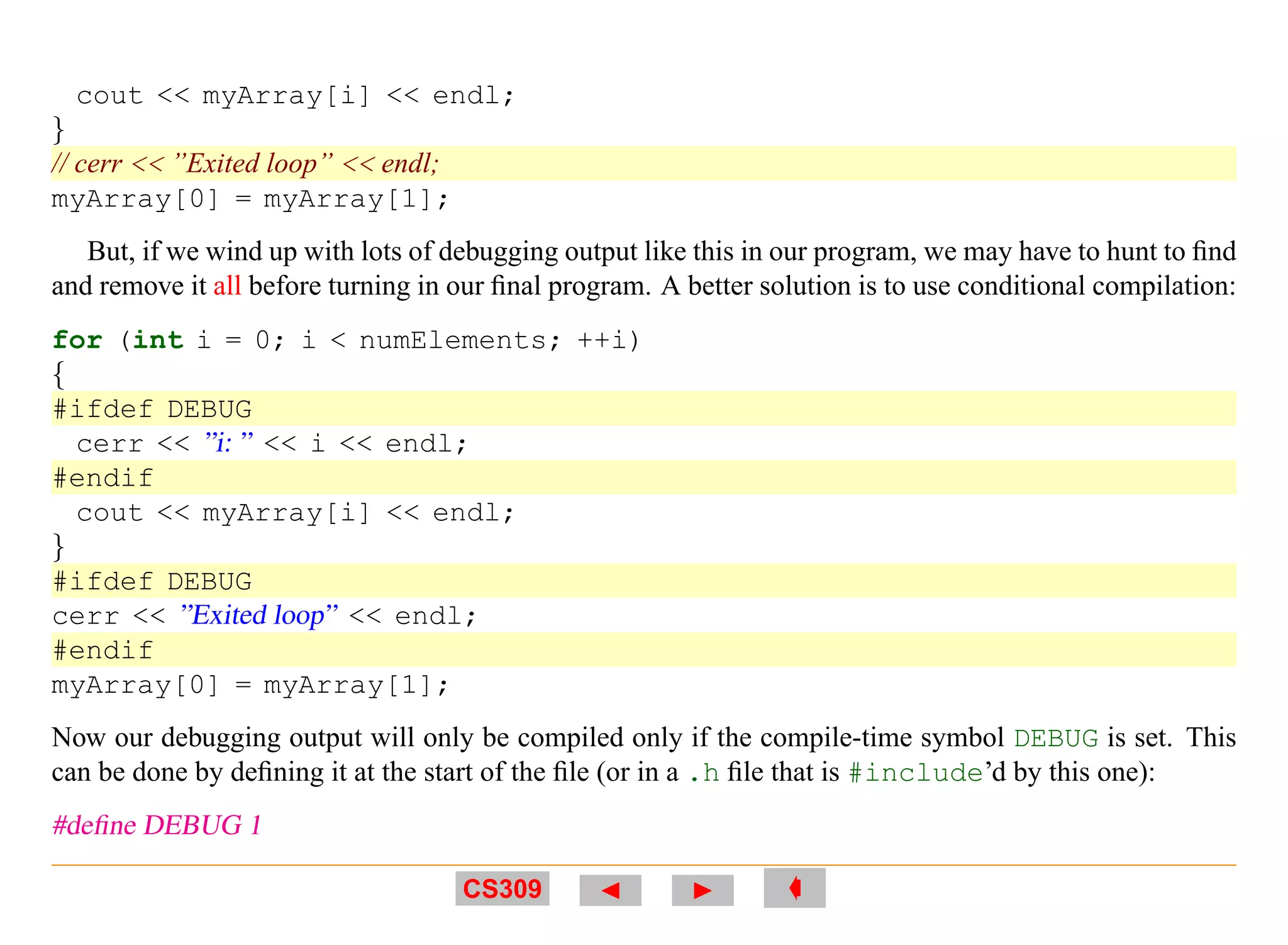The width and height of the screenshot is (1288, 945).
Task: Click the '#define DEBUG 1' line
Action: click(x=157, y=825)
